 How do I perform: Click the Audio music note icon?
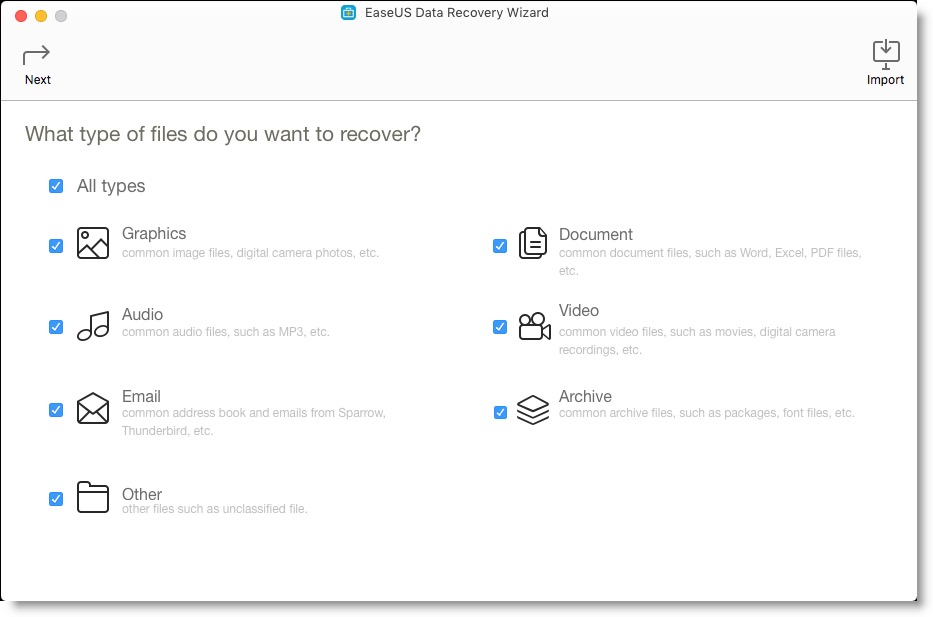tap(93, 326)
